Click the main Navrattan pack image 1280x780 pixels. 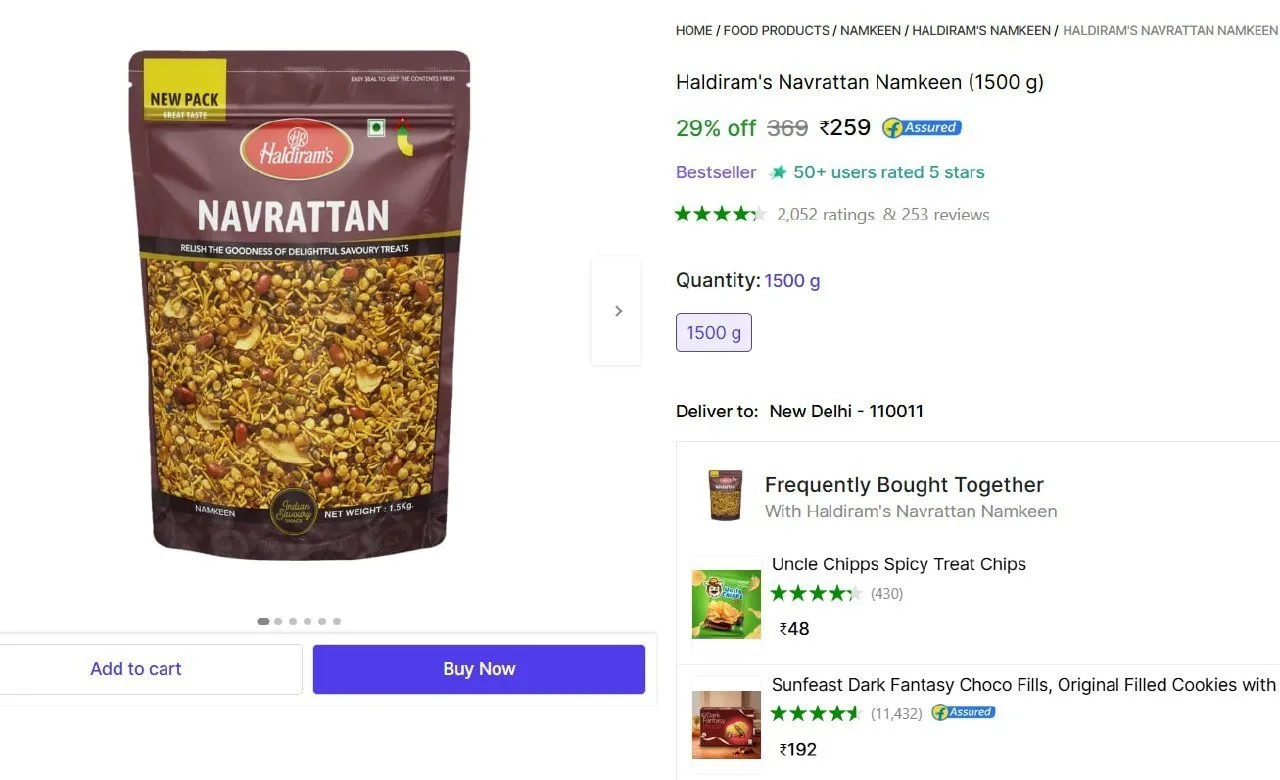tap(299, 305)
